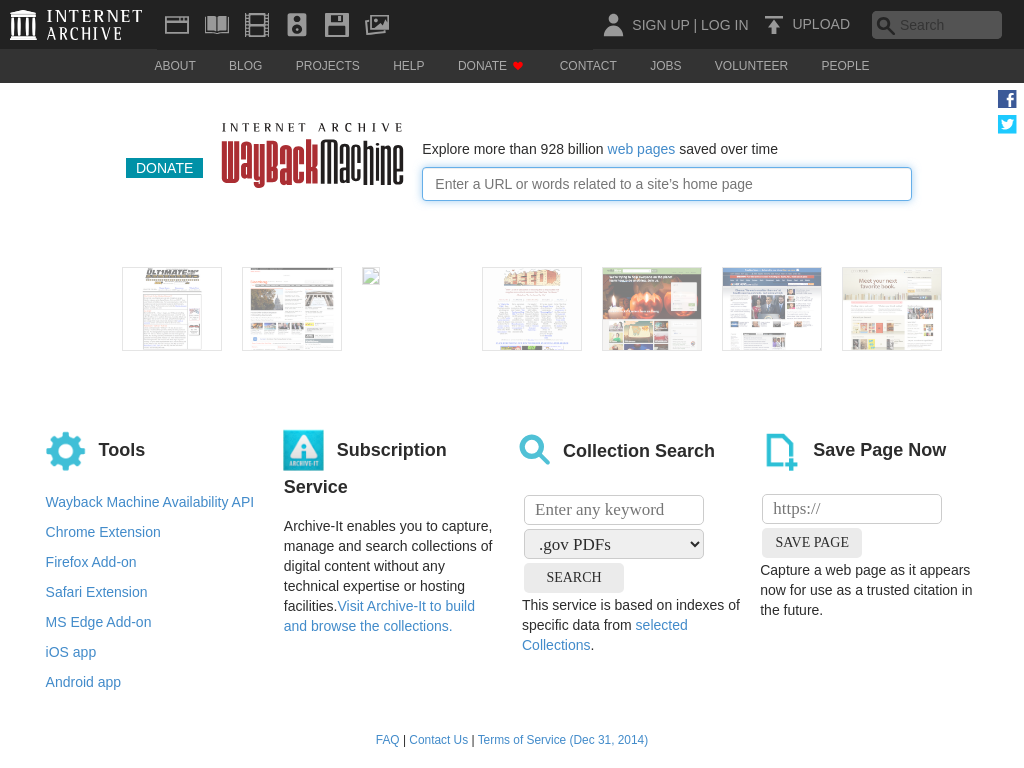Click the red heart beside Donate
Viewport: 1024px width, 768px height.
point(518,66)
